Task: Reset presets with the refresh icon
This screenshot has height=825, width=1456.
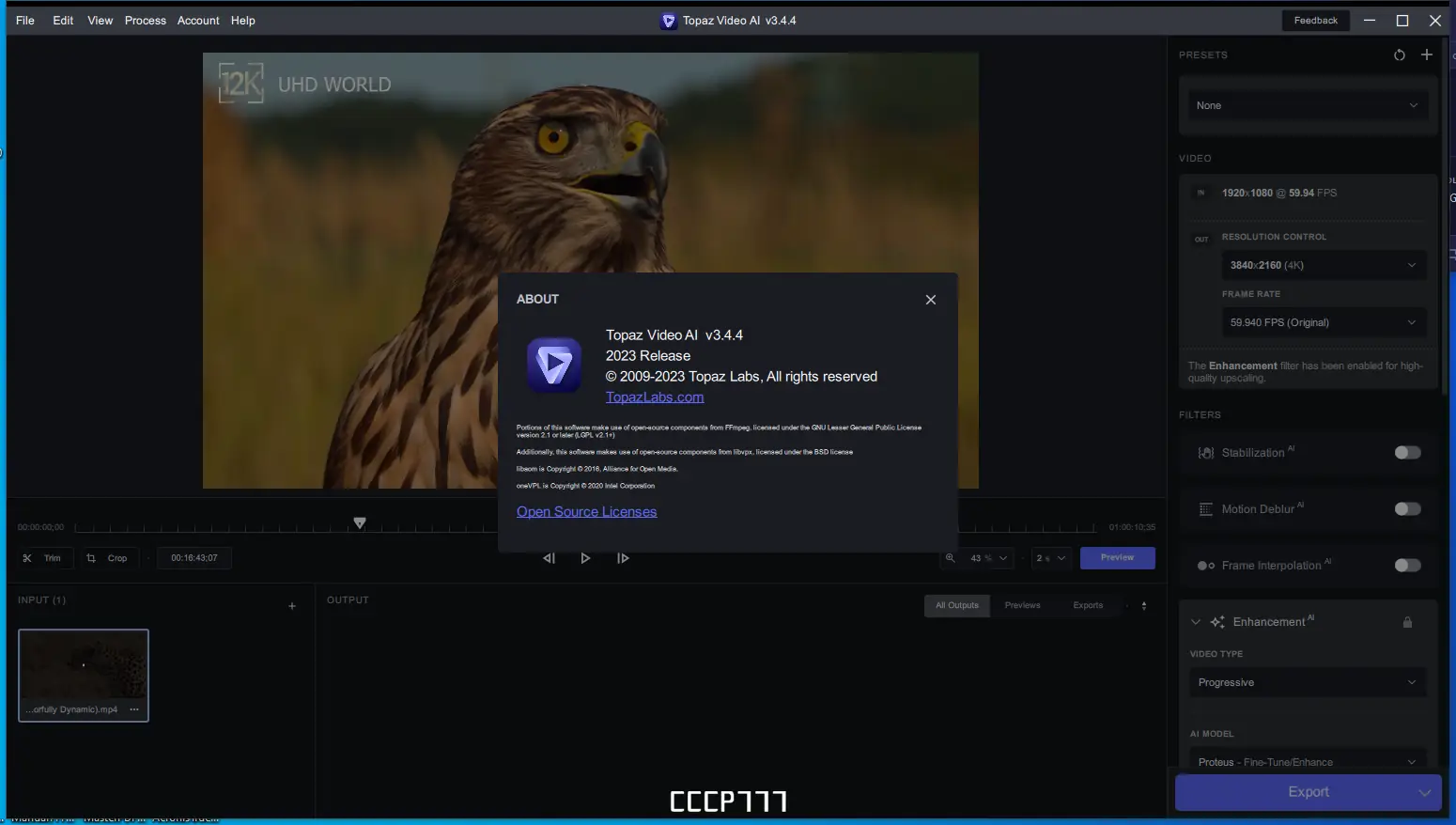Action: point(1400,55)
